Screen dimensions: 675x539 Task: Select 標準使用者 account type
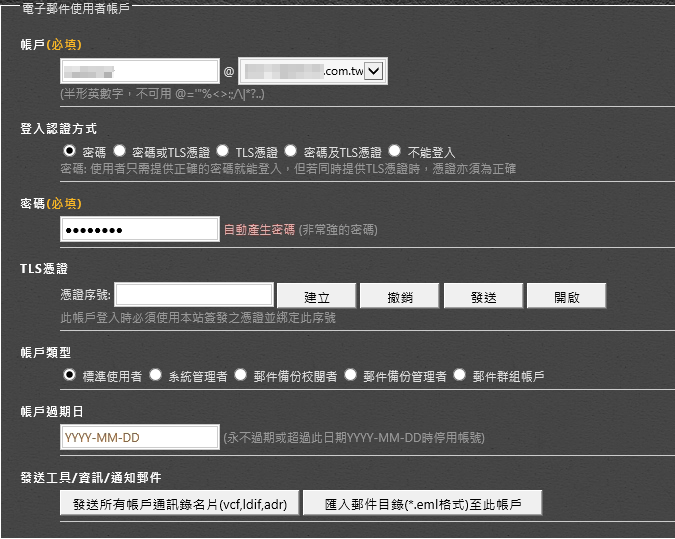click(69, 375)
